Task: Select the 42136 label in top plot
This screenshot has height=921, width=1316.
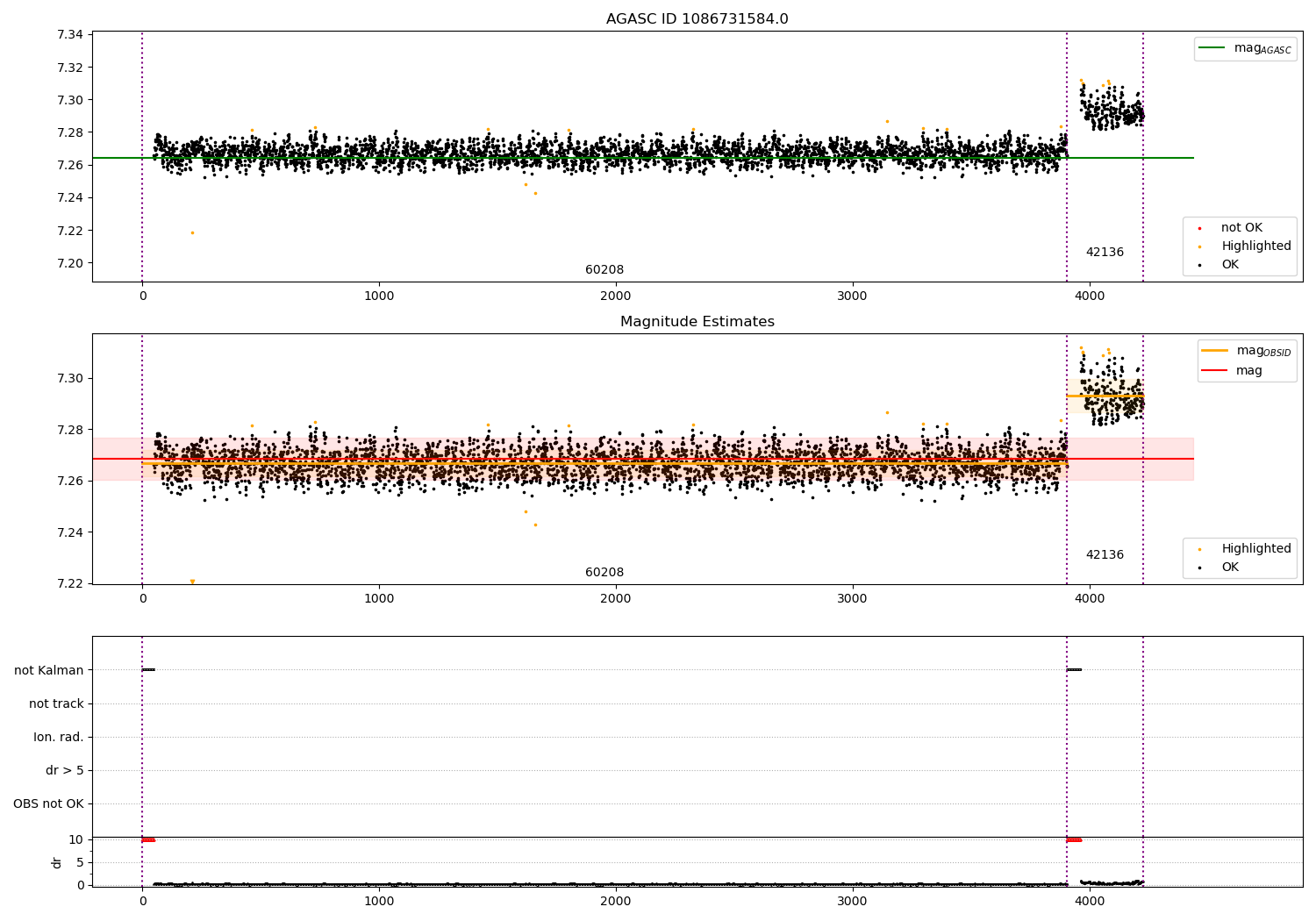Action: [x=1105, y=253]
